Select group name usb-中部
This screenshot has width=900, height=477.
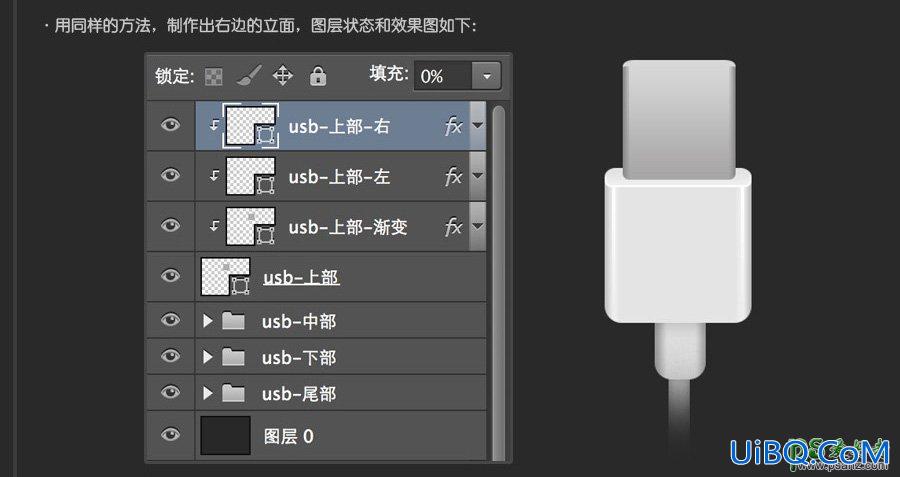point(299,321)
